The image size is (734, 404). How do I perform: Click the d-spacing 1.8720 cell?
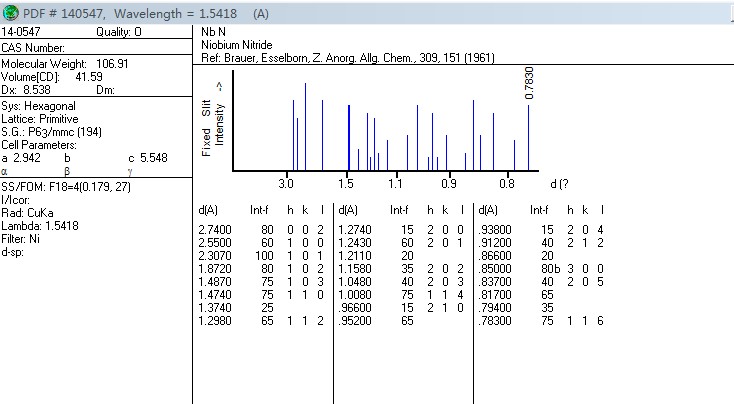215,269
